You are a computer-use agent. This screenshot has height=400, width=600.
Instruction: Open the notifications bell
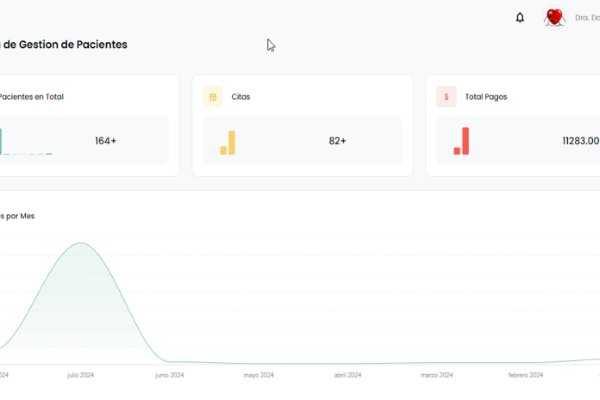(520, 18)
